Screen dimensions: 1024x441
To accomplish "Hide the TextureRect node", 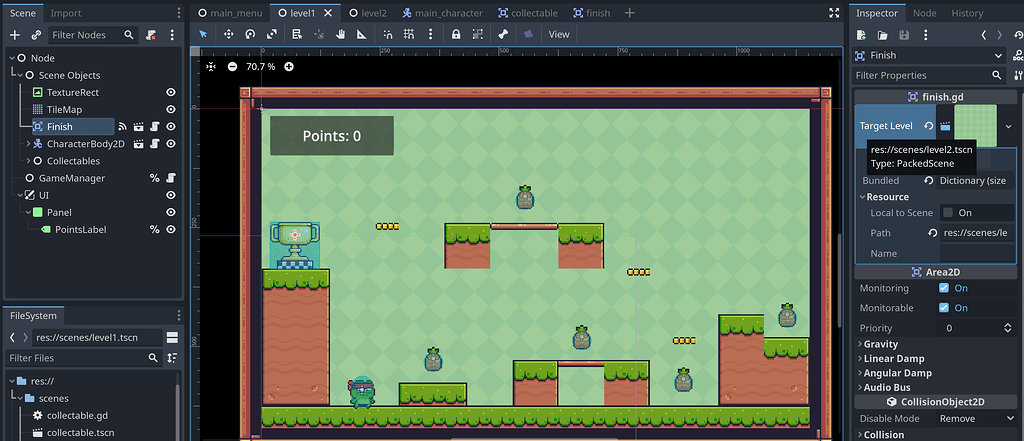I will pyautogui.click(x=170, y=93).
